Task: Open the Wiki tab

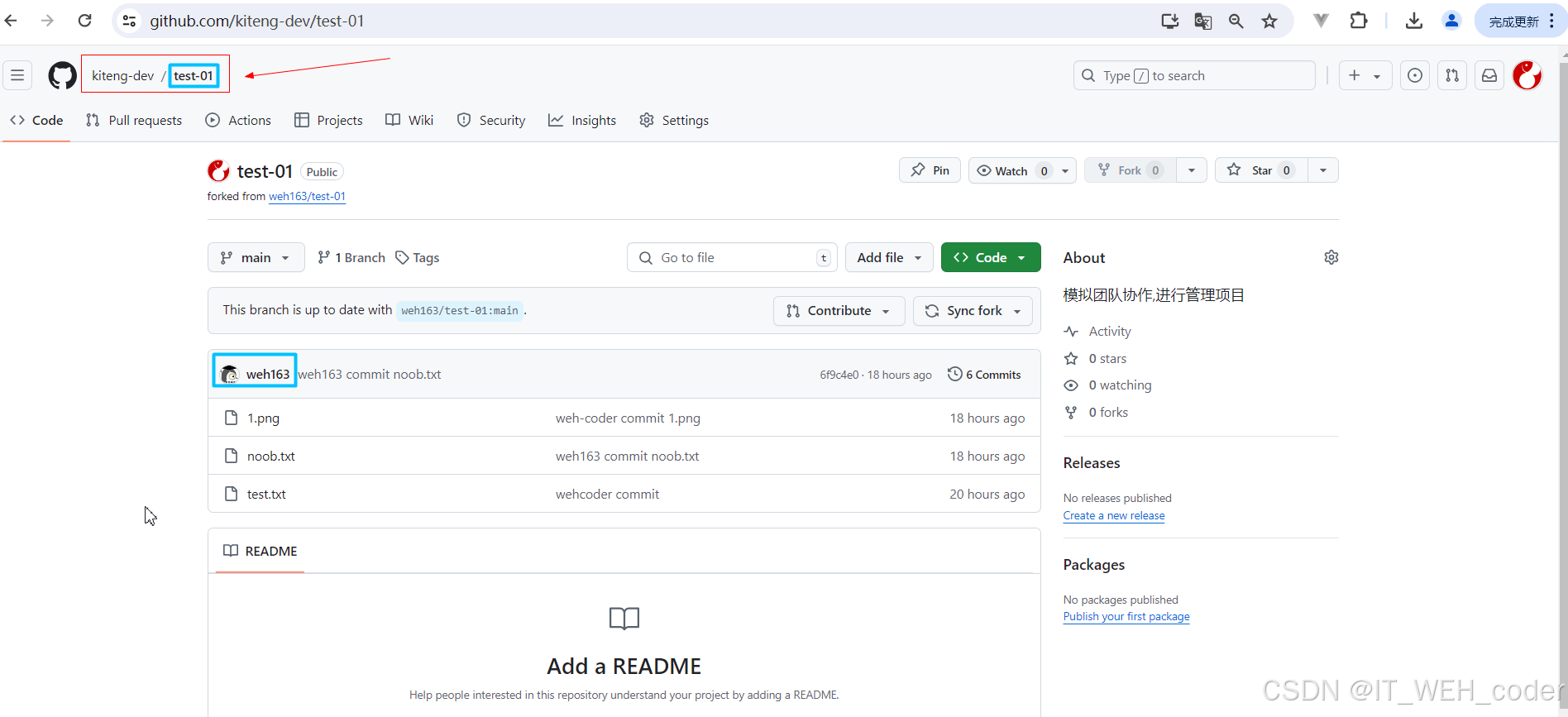Action: pos(409,120)
